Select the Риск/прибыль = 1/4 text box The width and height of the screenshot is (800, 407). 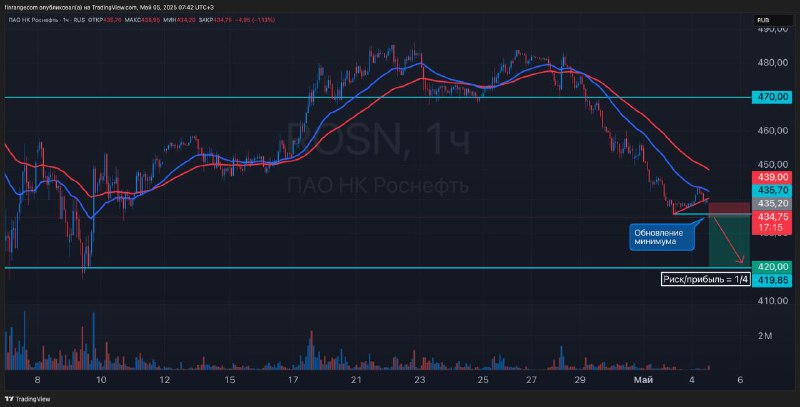(x=706, y=279)
